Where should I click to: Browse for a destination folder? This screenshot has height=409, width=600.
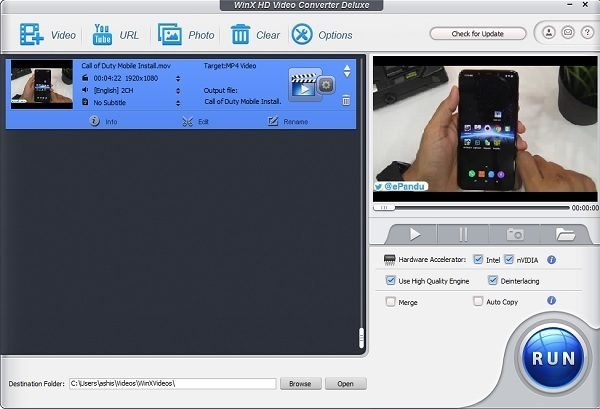click(300, 383)
